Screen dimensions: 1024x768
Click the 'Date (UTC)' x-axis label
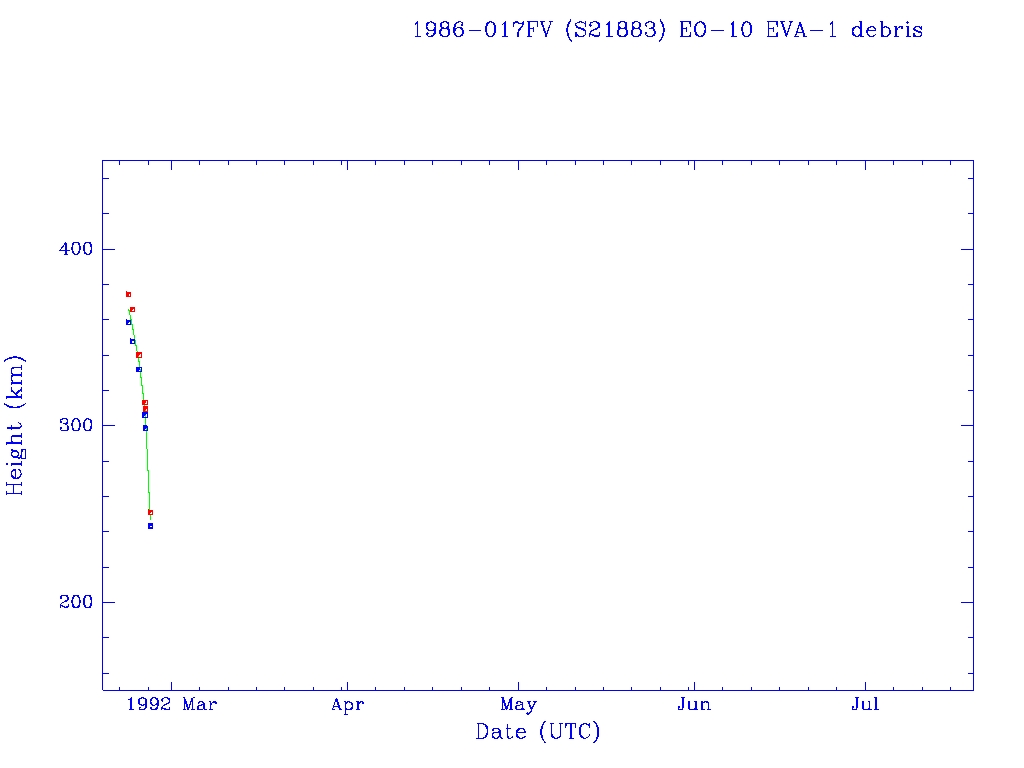click(538, 732)
